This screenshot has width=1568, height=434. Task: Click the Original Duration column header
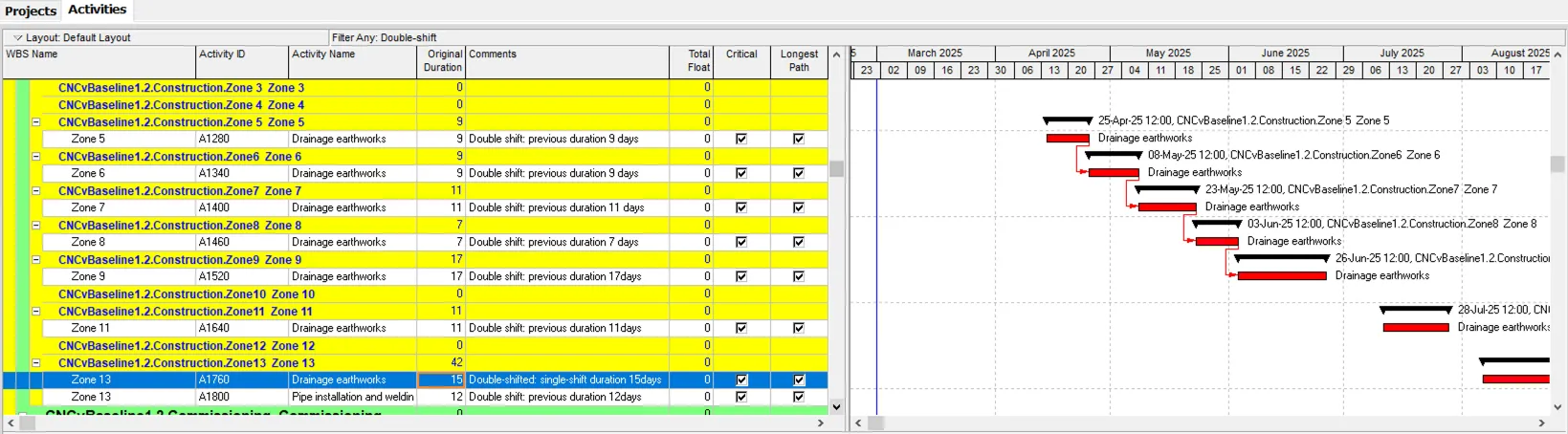pos(442,61)
